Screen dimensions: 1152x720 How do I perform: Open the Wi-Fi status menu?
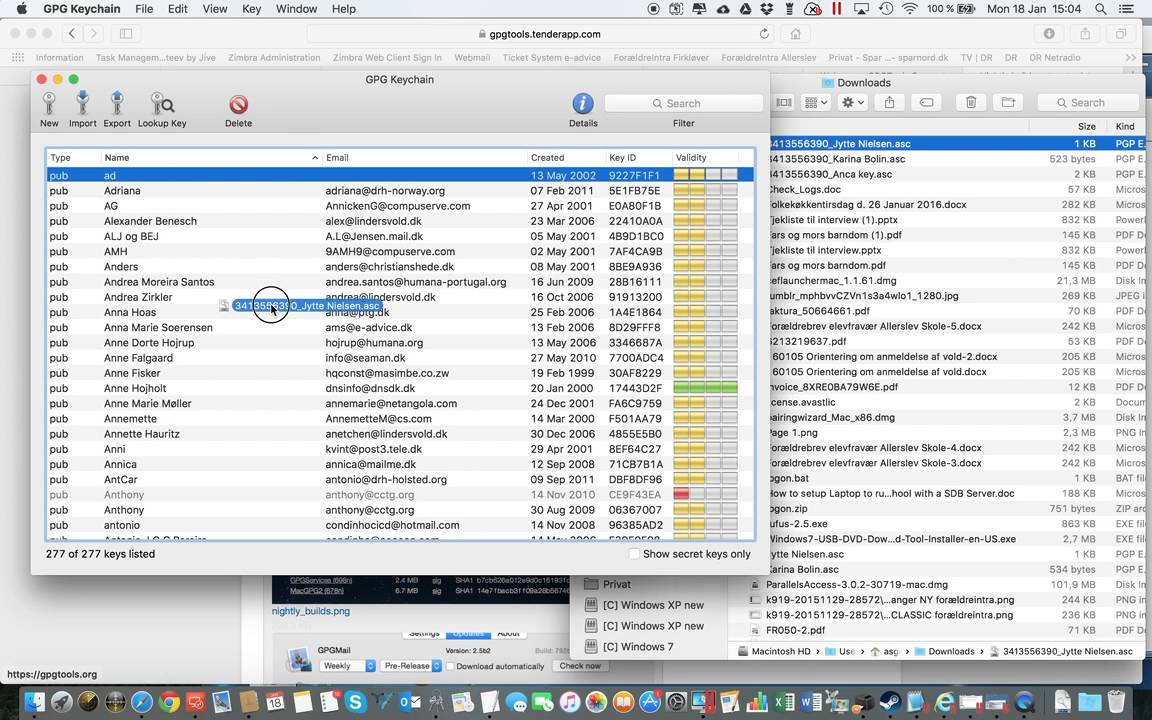910,9
